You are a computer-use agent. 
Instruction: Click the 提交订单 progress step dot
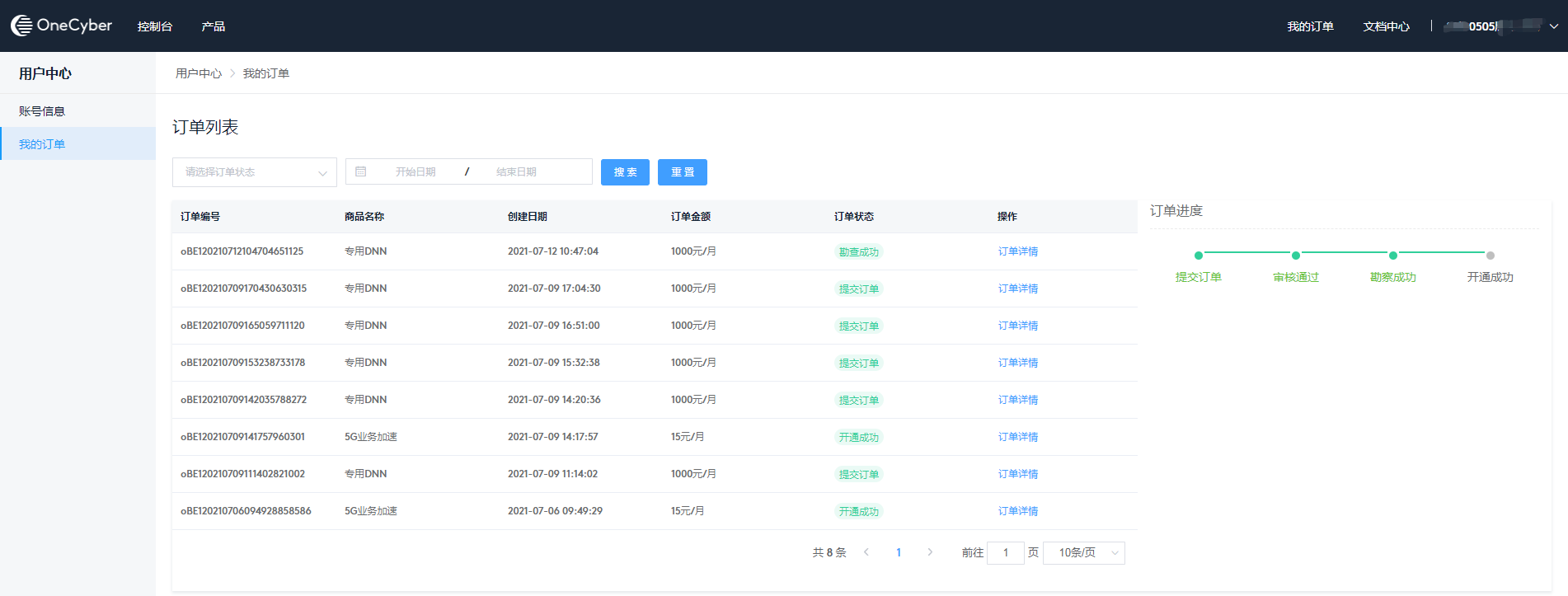pos(1198,256)
